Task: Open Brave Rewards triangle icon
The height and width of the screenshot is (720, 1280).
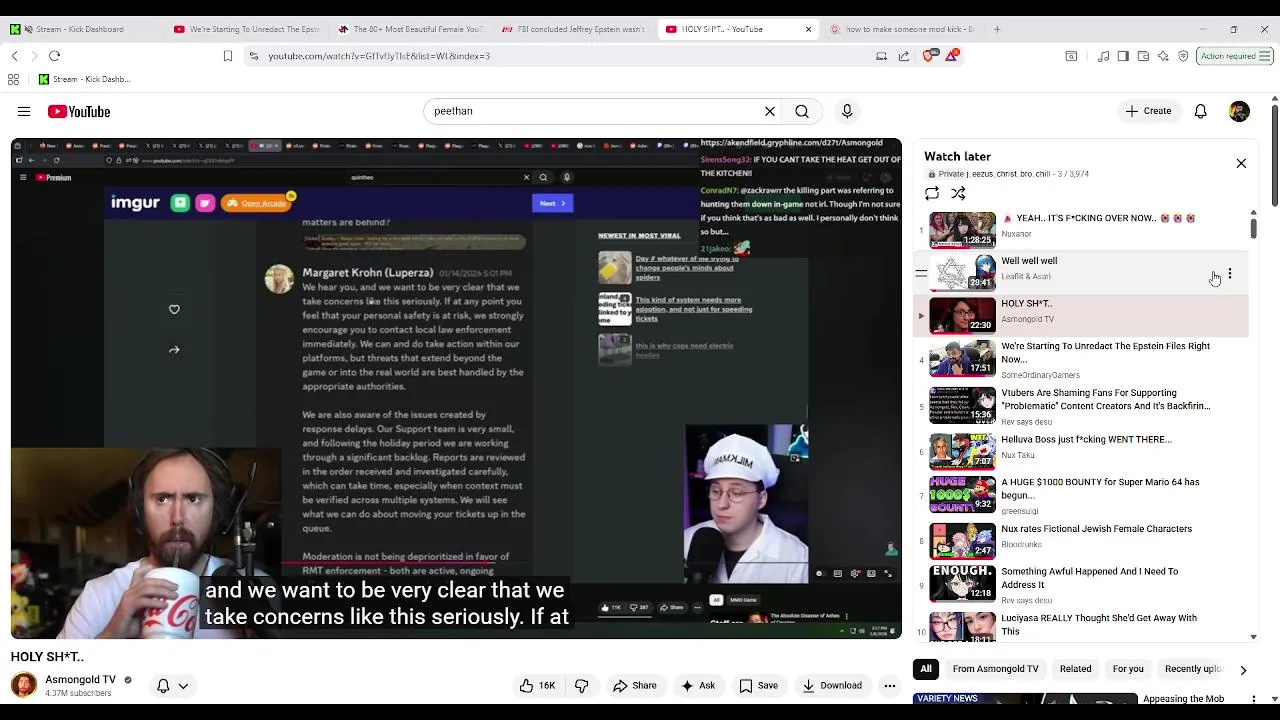Action: (951, 56)
